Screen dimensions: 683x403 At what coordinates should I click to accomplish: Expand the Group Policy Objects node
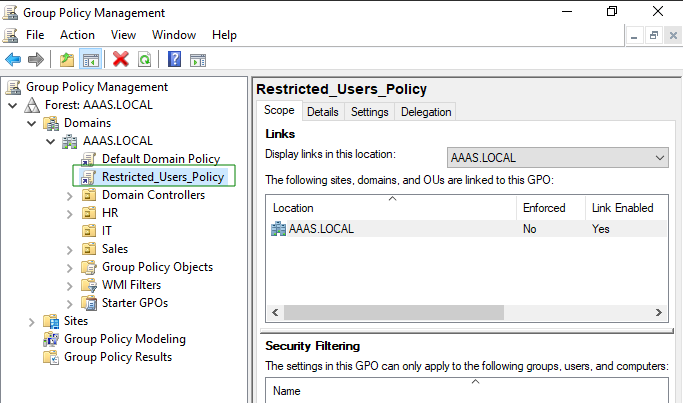[x=70, y=268]
